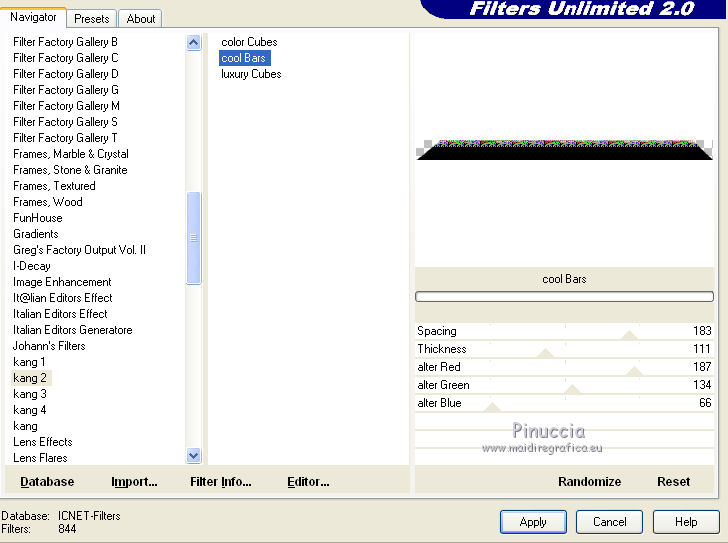Choose Frames, Marble & Crystal category
The height and width of the screenshot is (543, 728).
pyautogui.click(x=71, y=154)
